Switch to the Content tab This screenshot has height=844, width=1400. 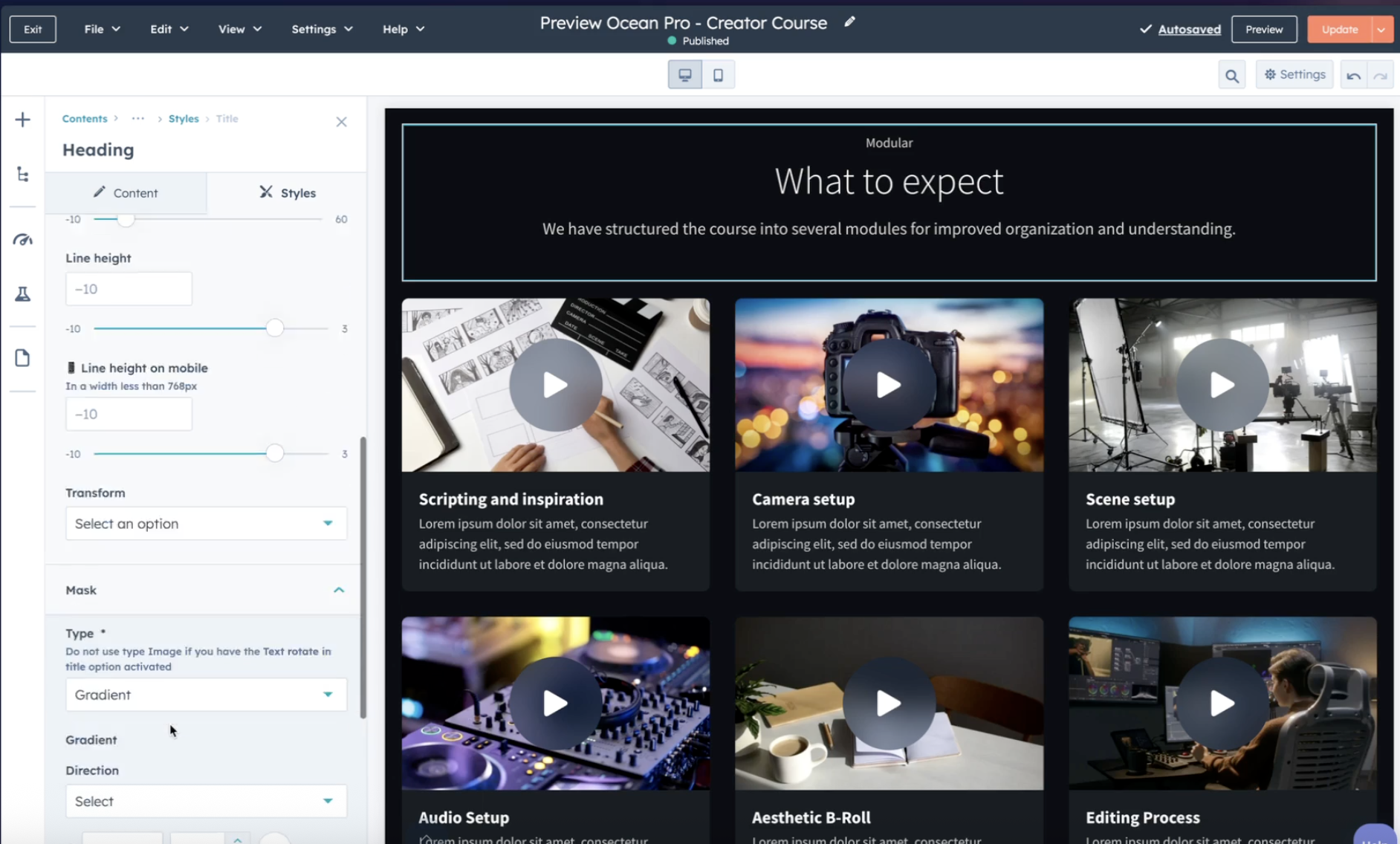(126, 193)
